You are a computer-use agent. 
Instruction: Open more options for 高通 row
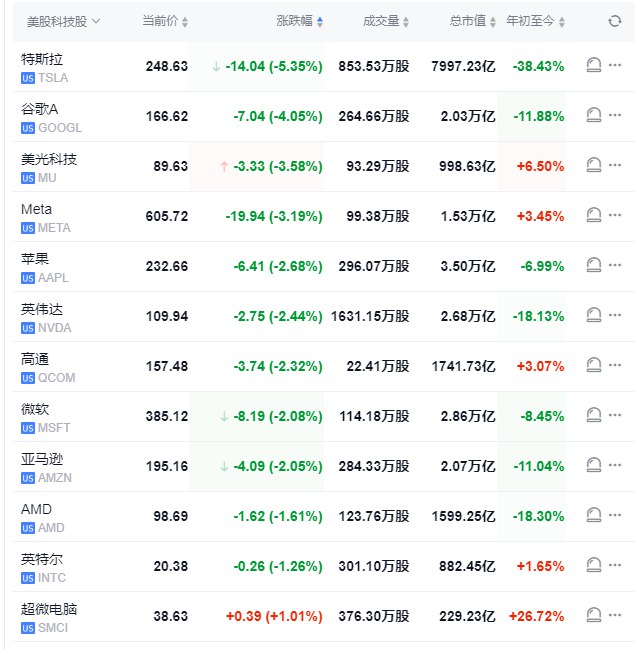615,365
